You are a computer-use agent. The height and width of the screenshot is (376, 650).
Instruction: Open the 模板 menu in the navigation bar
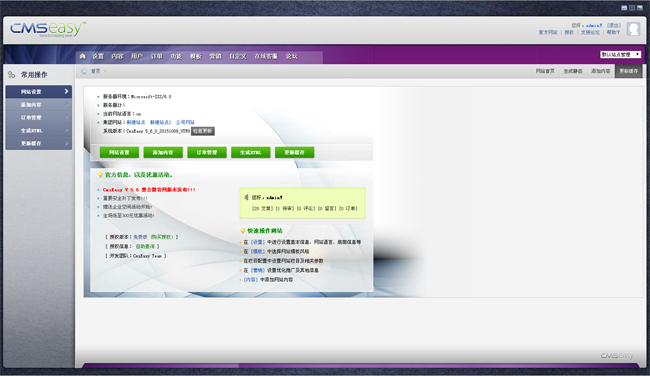196,56
